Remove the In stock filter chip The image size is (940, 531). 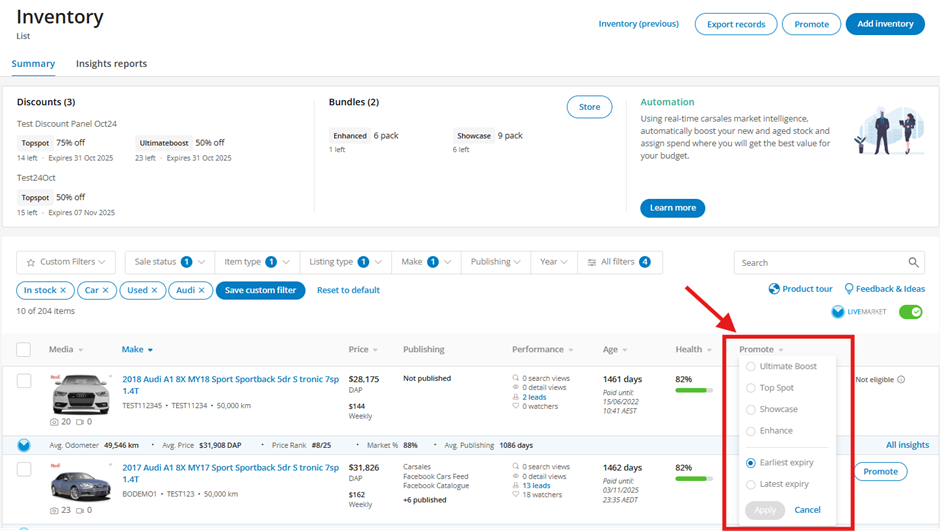pyautogui.click(x=62, y=290)
